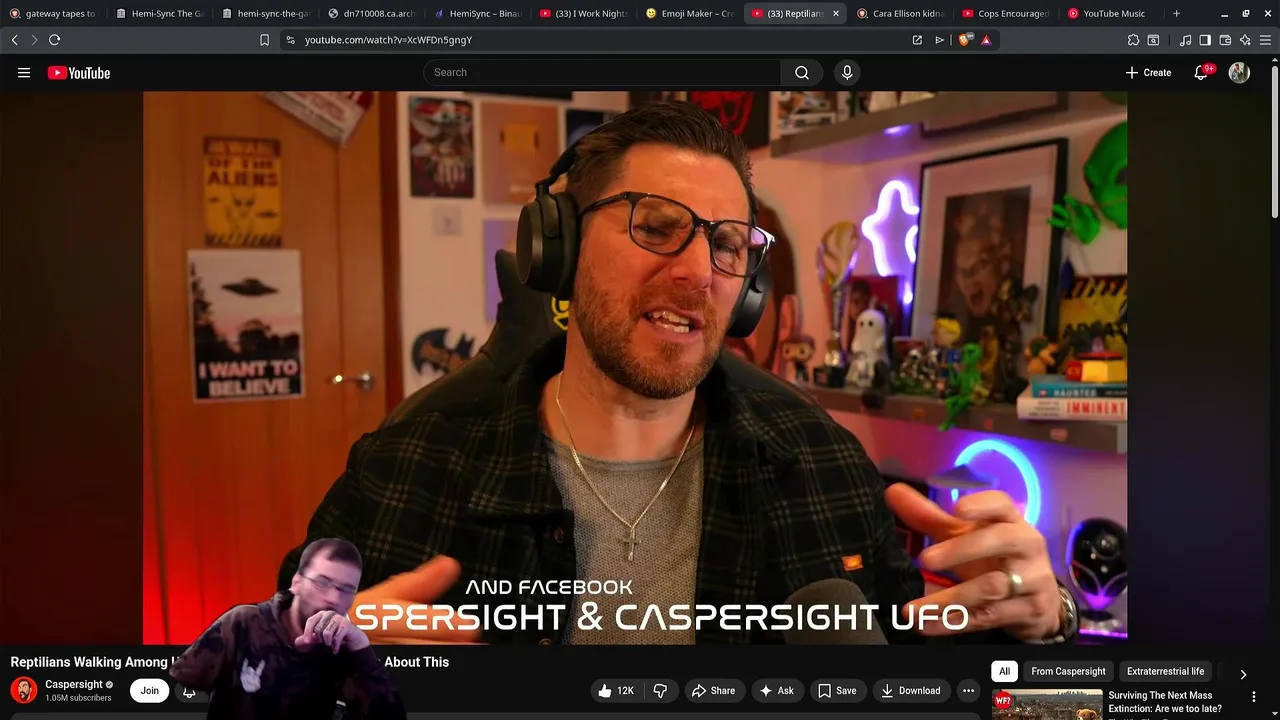Like the video with 12K likes
1280x720 pixels.
(x=617, y=690)
